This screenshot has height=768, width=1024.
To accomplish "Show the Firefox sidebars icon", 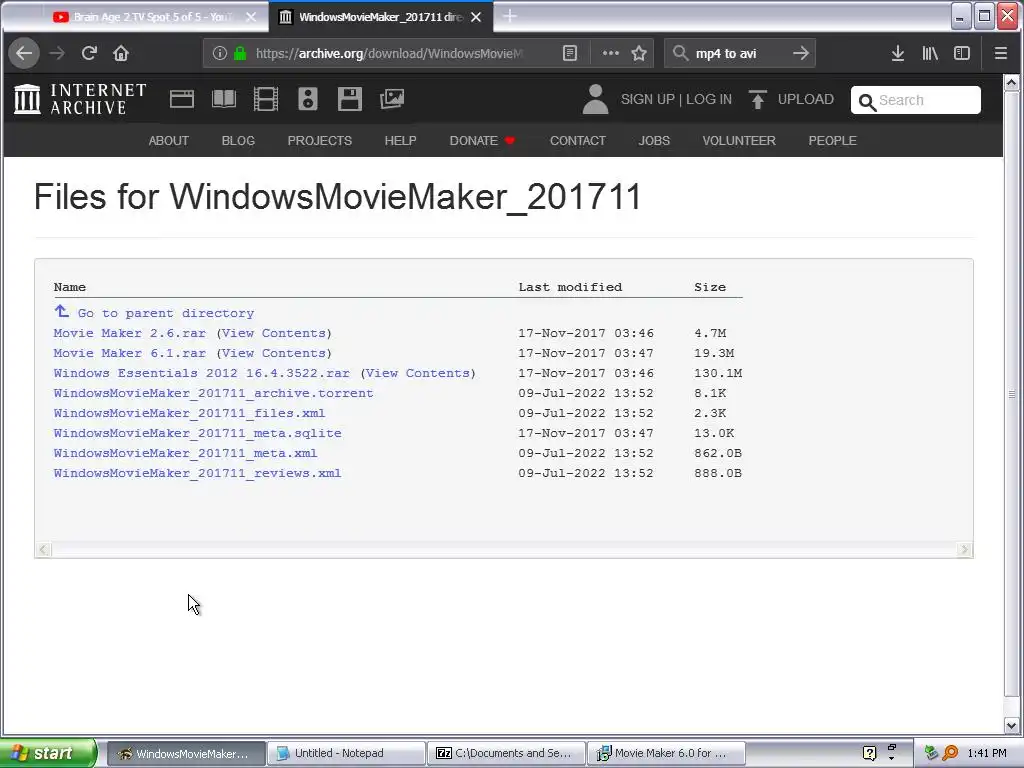I will [x=962, y=53].
